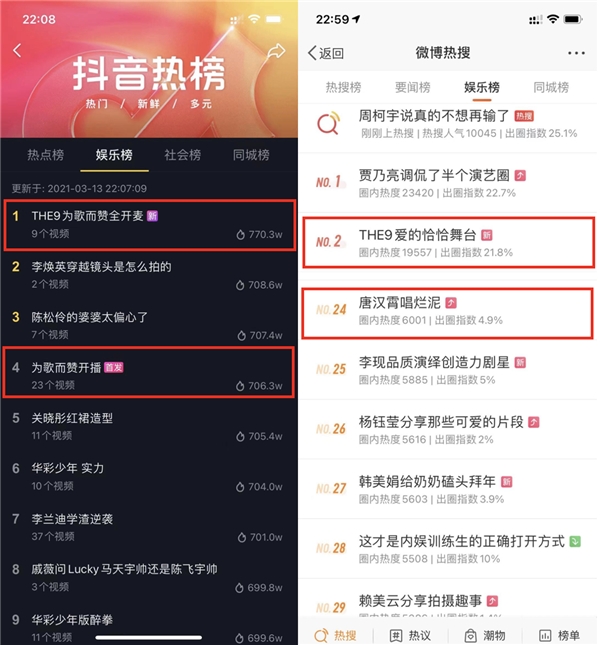
Task: Tap the 关晓彤红裙造型 list item
Action: [x=148, y=426]
